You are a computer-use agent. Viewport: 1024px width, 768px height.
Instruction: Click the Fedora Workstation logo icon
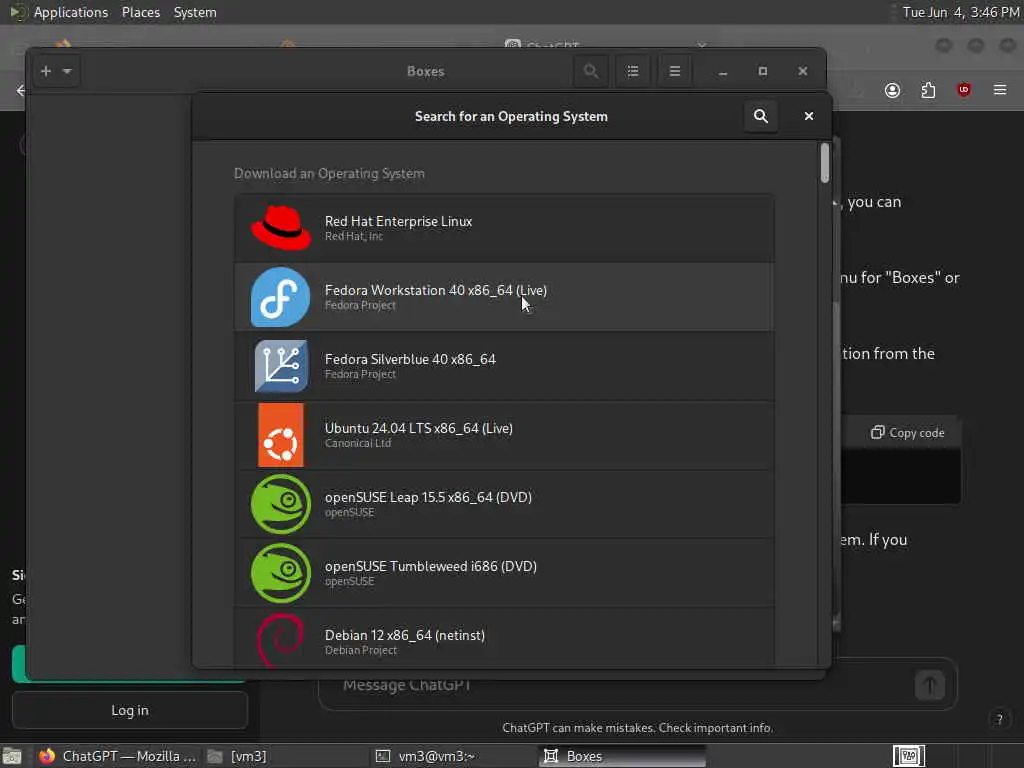coord(281,297)
